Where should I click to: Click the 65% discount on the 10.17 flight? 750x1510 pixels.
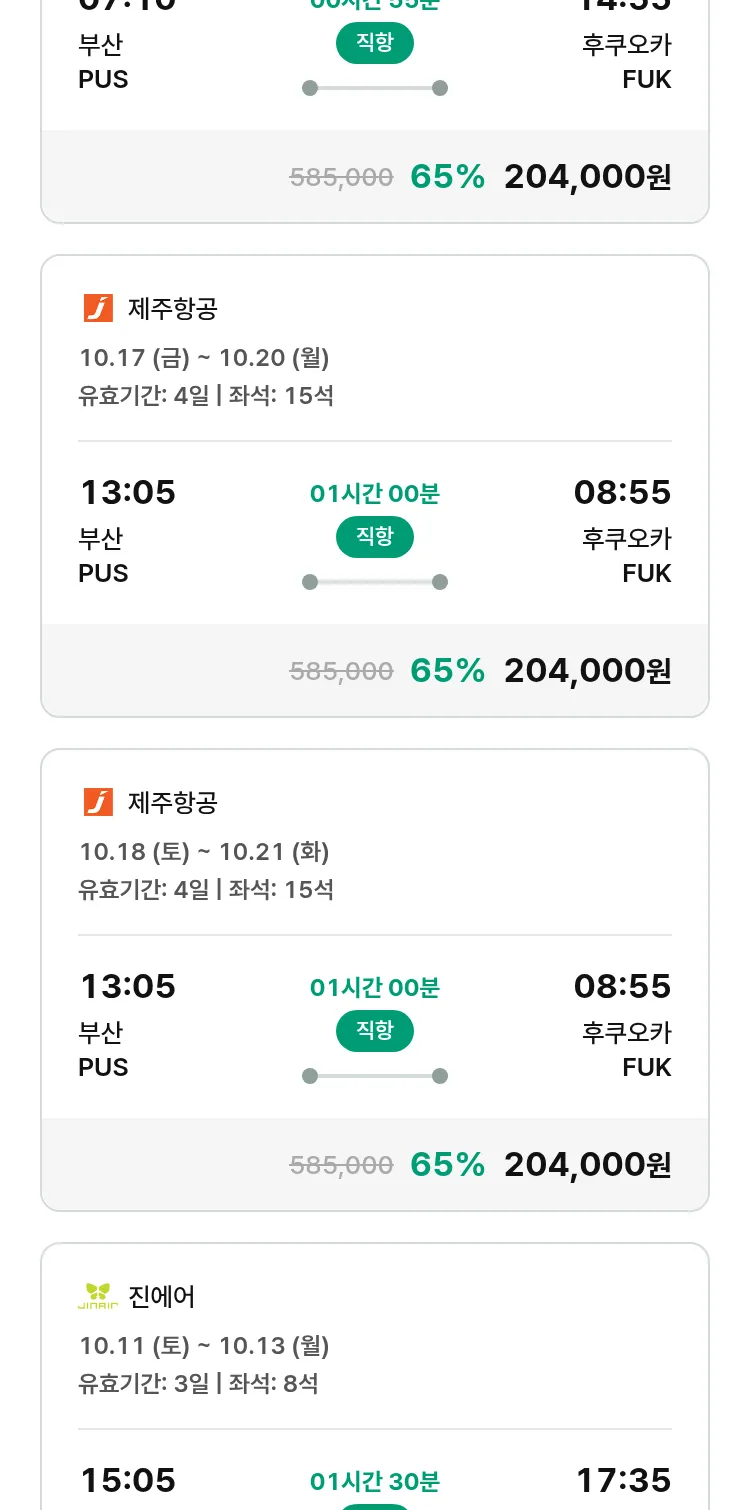point(447,670)
